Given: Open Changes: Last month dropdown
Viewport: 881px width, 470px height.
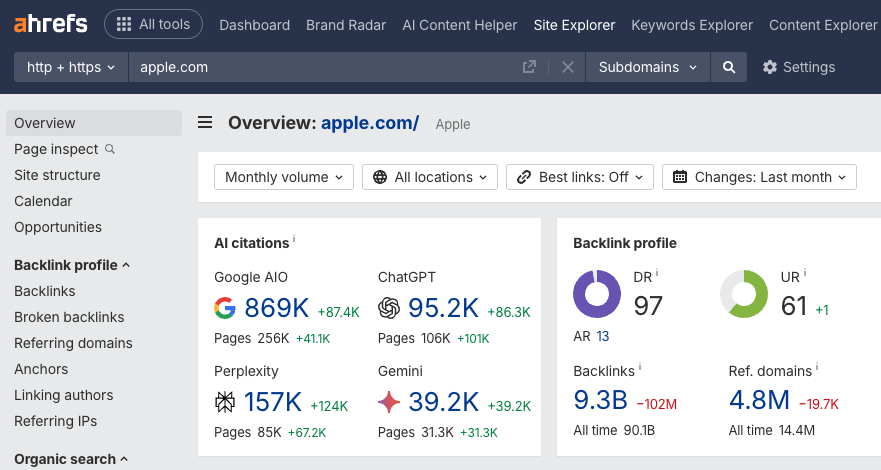Looking at the screenshot, I should point(759,177).
